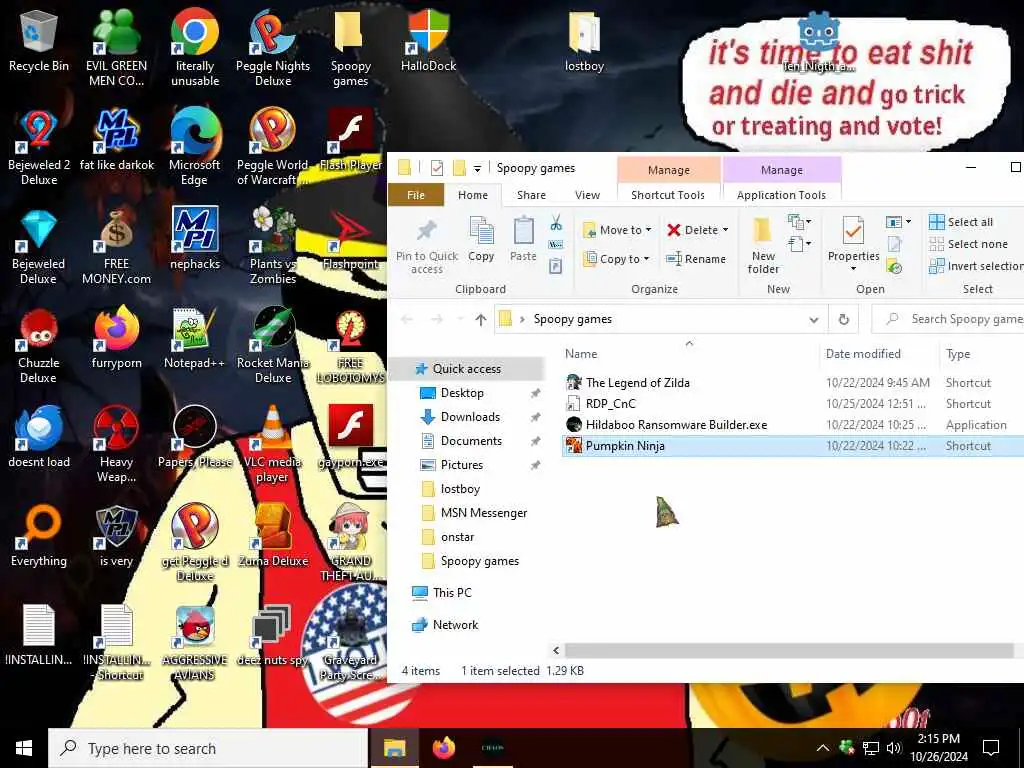Screen dimensions: 1024x768
Task: Click Select all in ribbon
Action: 961,222
